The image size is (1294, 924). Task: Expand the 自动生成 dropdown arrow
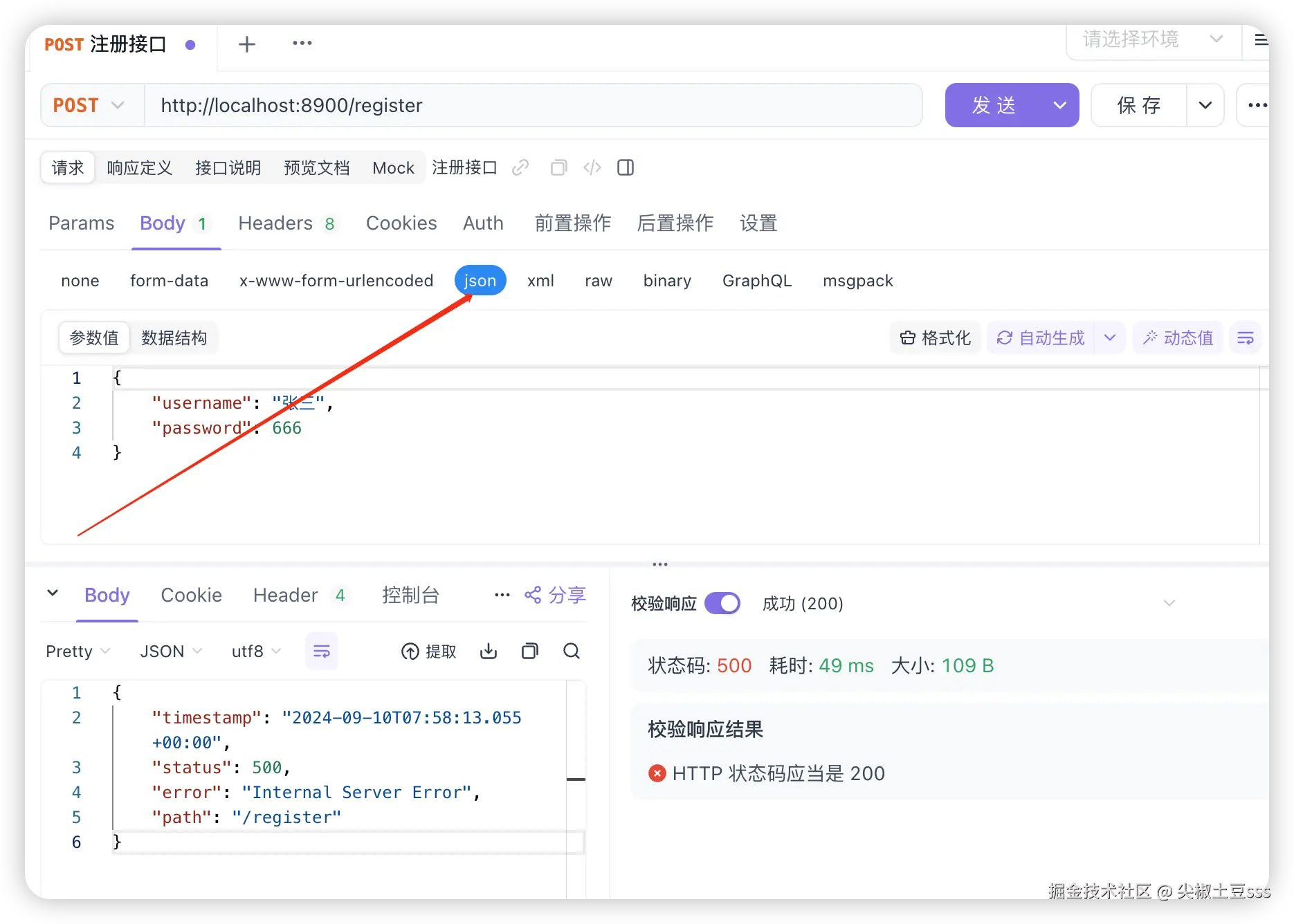coord(1110,338)
